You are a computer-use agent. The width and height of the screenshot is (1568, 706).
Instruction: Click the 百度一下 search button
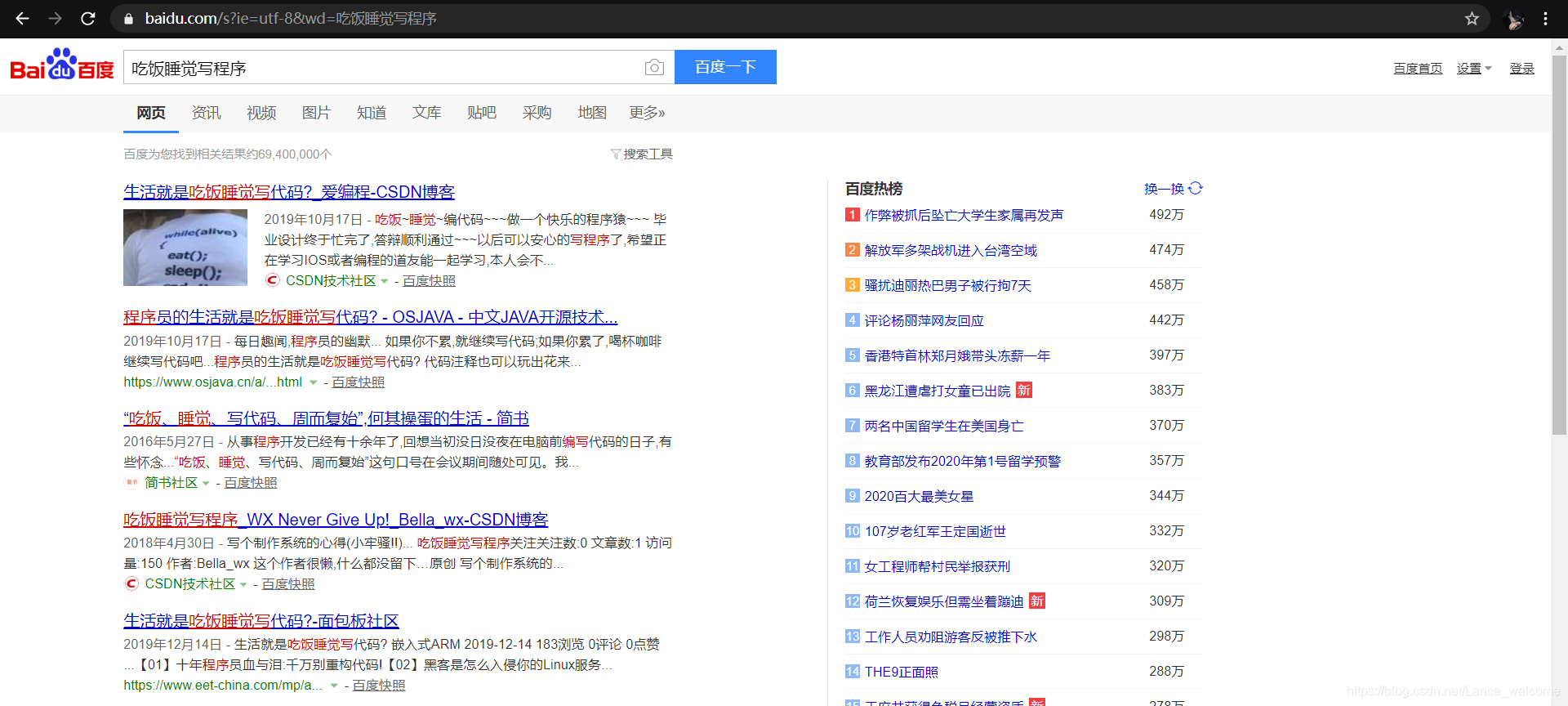click(x=725, y=67)
